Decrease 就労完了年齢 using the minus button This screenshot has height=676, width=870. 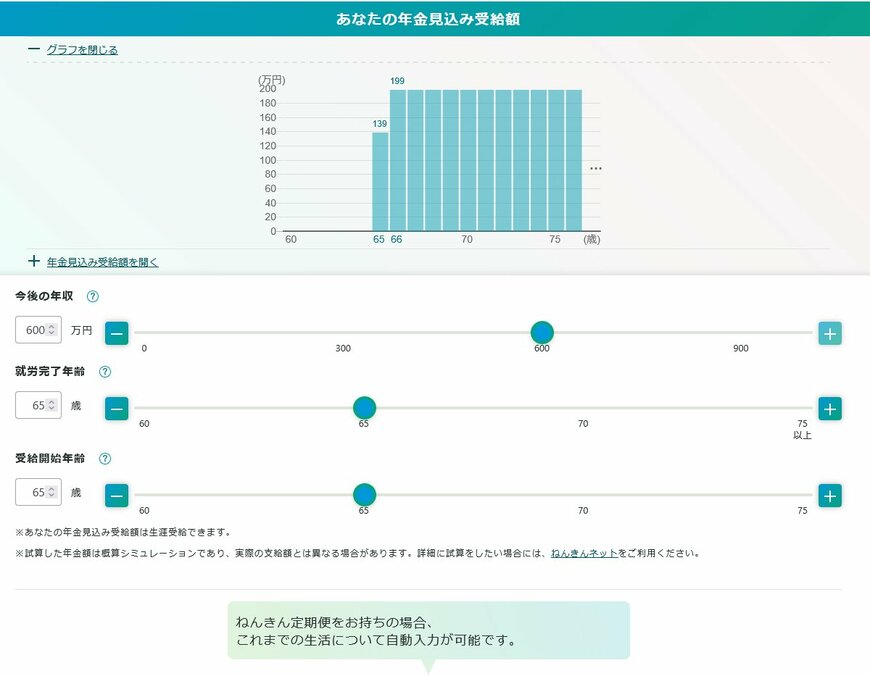pos(116,408)
